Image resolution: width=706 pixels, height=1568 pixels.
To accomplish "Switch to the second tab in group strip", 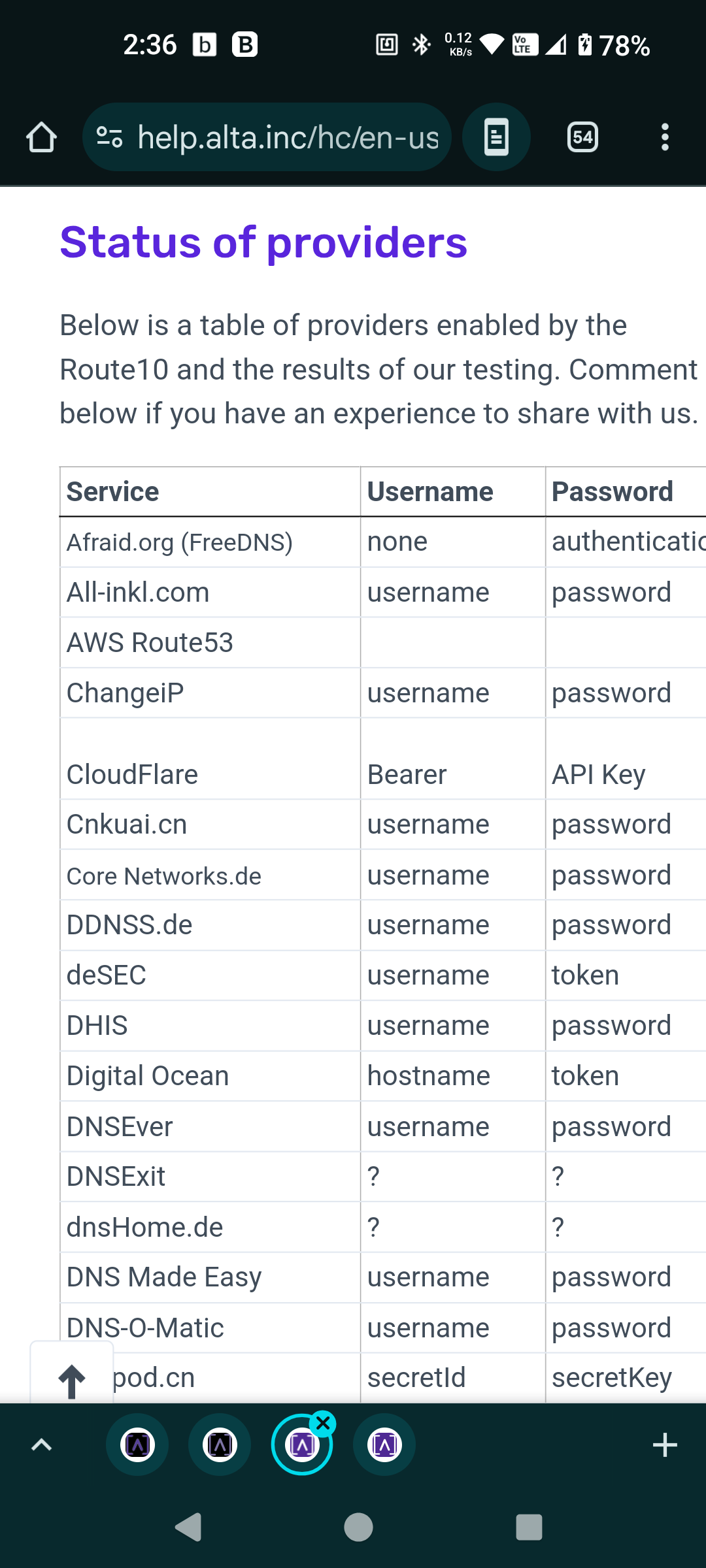I will (x=220, y=1445).
